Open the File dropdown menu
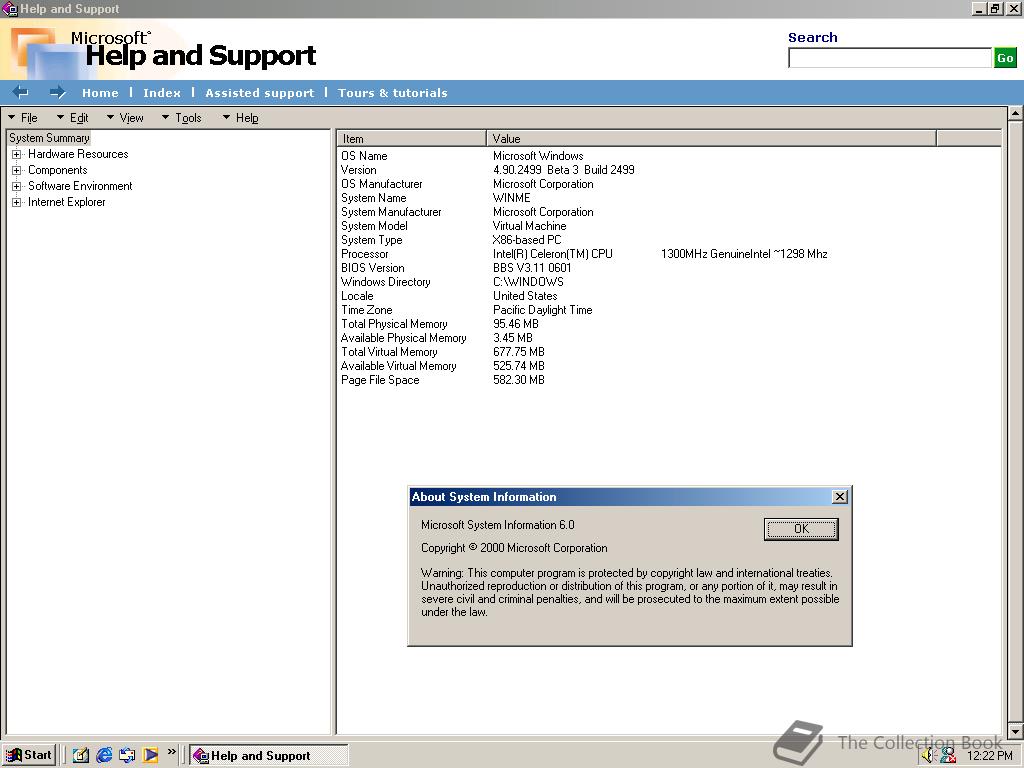The image size is (1024, 768). tap(23, 118)
